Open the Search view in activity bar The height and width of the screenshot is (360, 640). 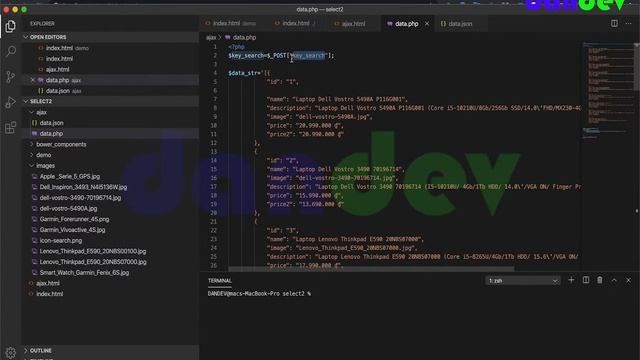11,51
